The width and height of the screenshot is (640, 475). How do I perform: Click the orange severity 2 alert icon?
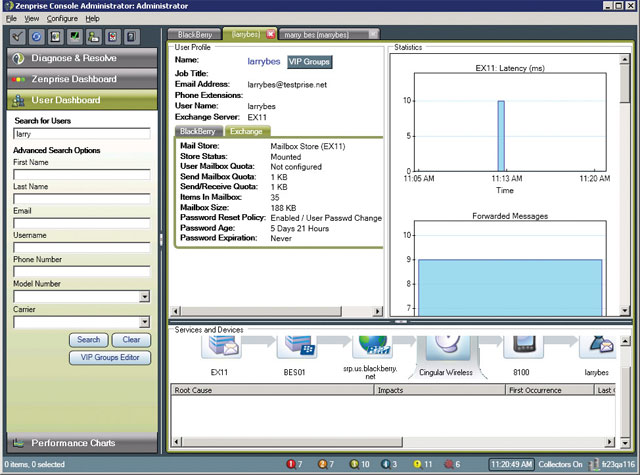click(x=322, y=464)
